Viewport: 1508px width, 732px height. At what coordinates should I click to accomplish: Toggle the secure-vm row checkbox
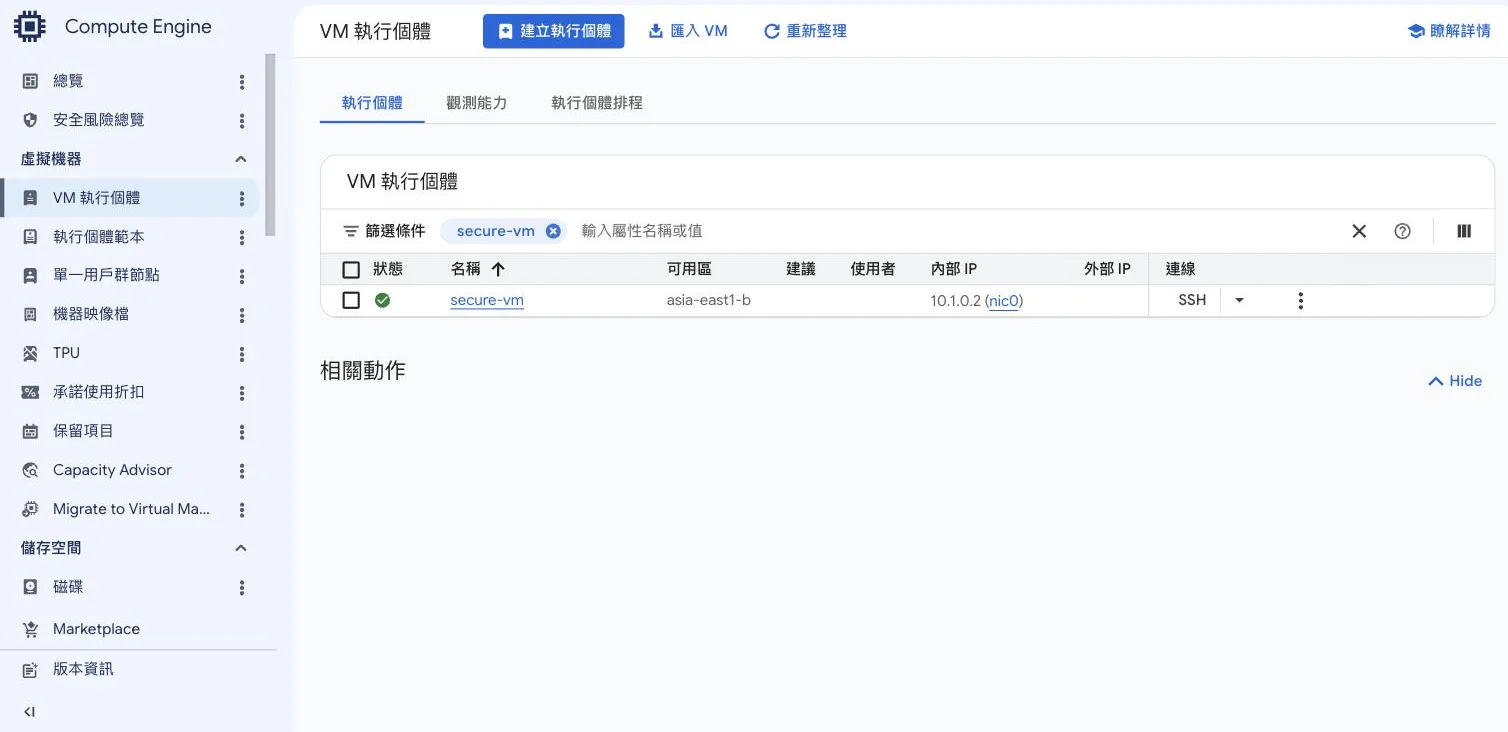point(351,300)
